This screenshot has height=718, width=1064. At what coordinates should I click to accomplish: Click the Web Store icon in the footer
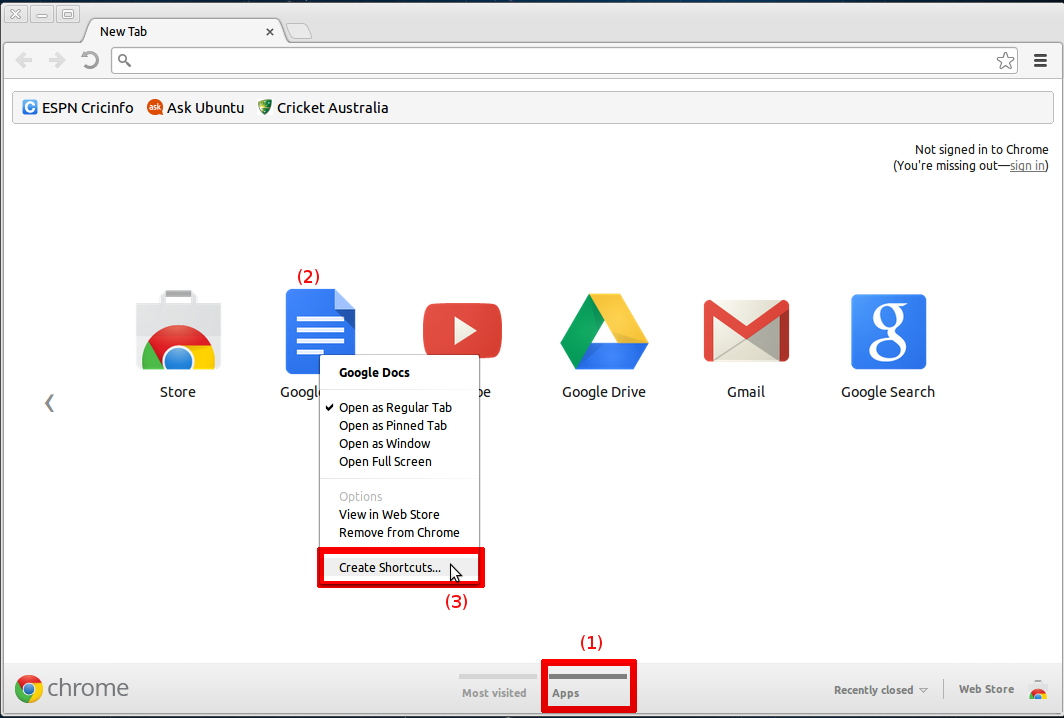1038,690
